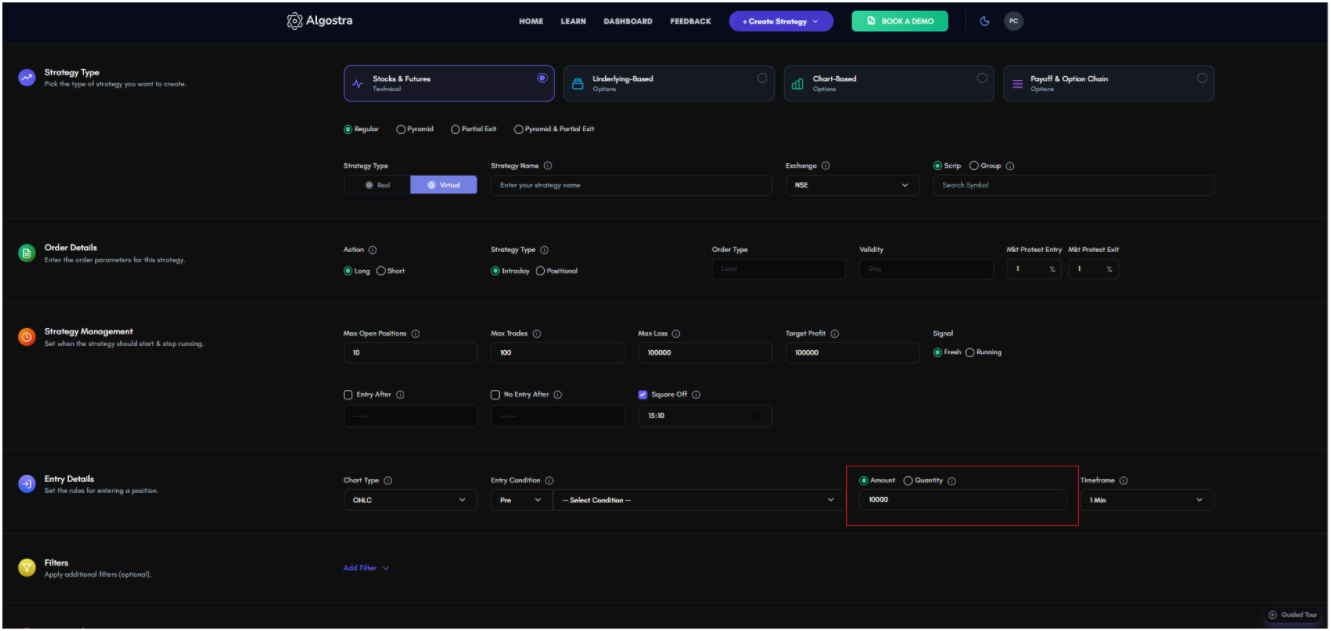Screen dimensions: 1331x631
Task: Switch strategy type to Real
Action: coord(377,185)
